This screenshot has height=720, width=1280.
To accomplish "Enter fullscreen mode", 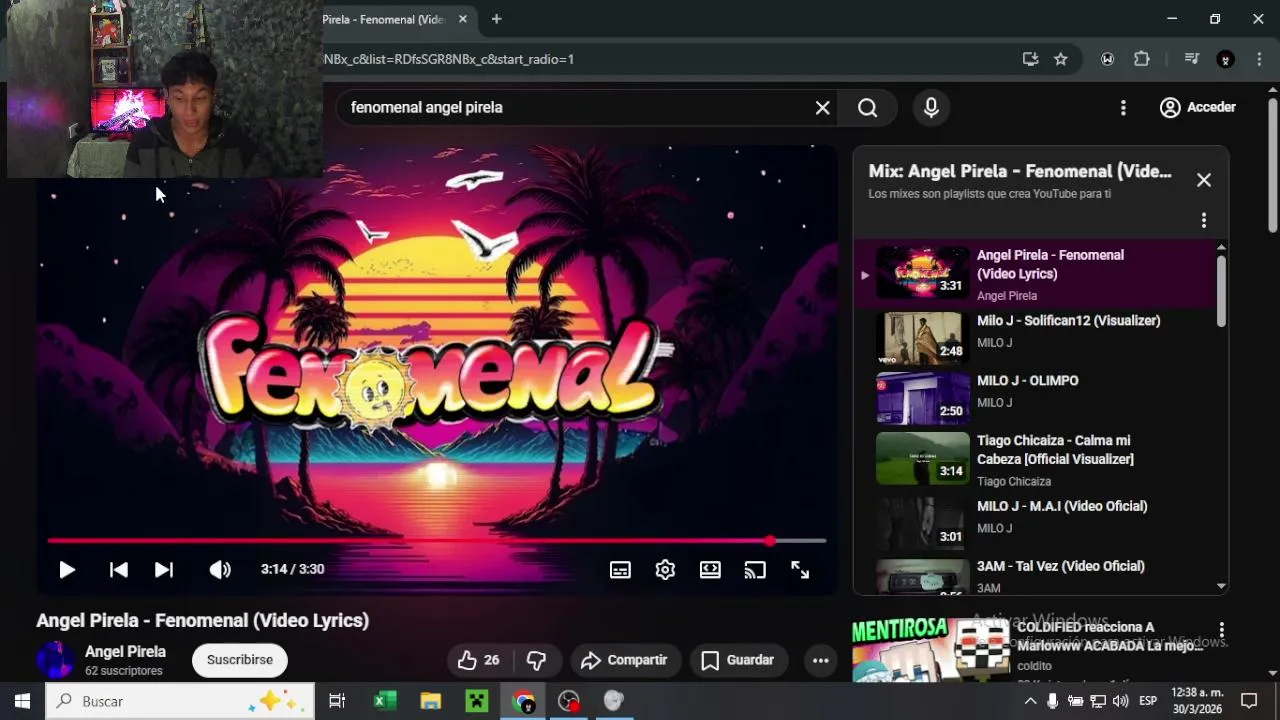I will pyautogui.click(x=800, y=570).
